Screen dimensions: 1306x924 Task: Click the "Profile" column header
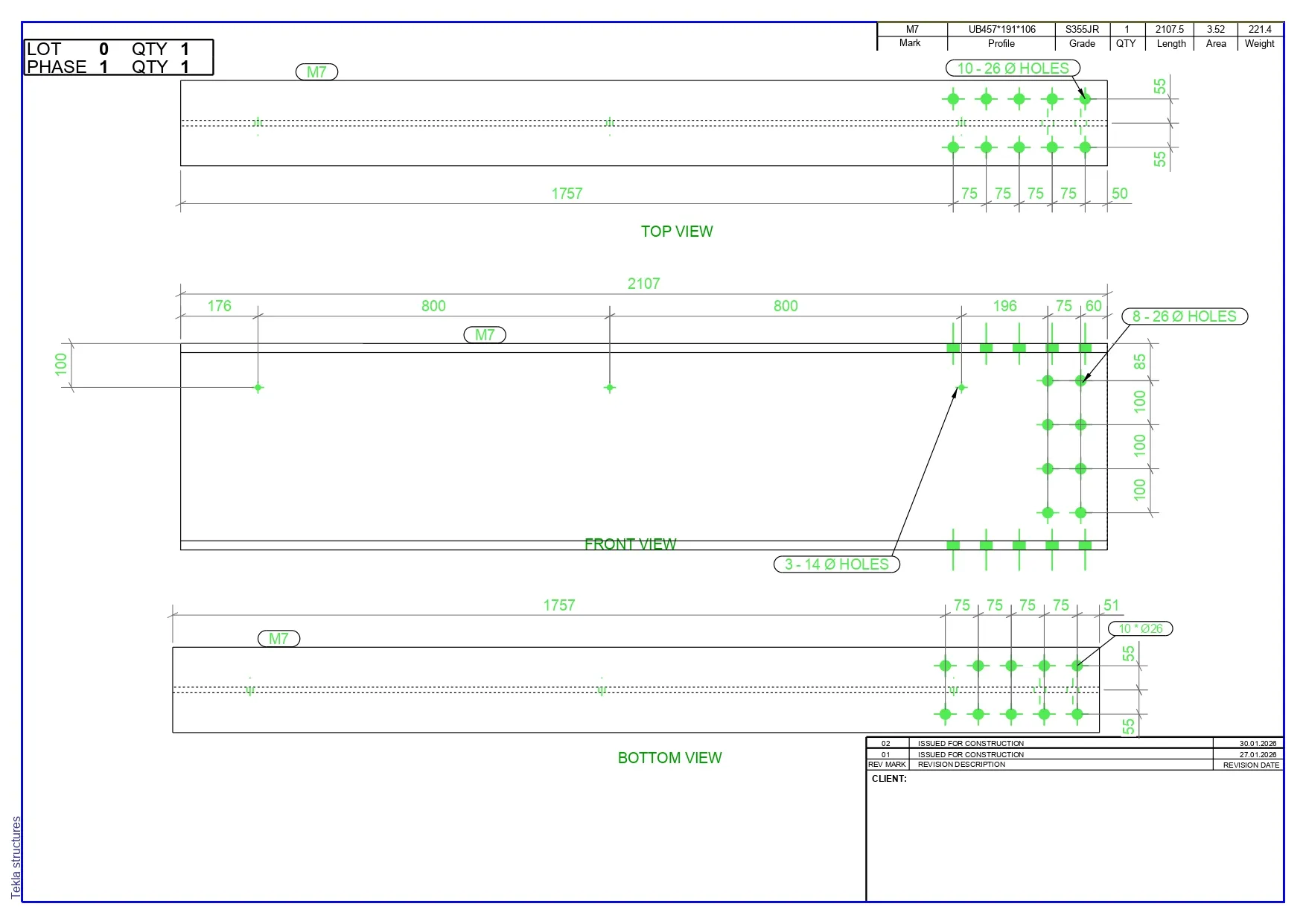[1001, 43]
